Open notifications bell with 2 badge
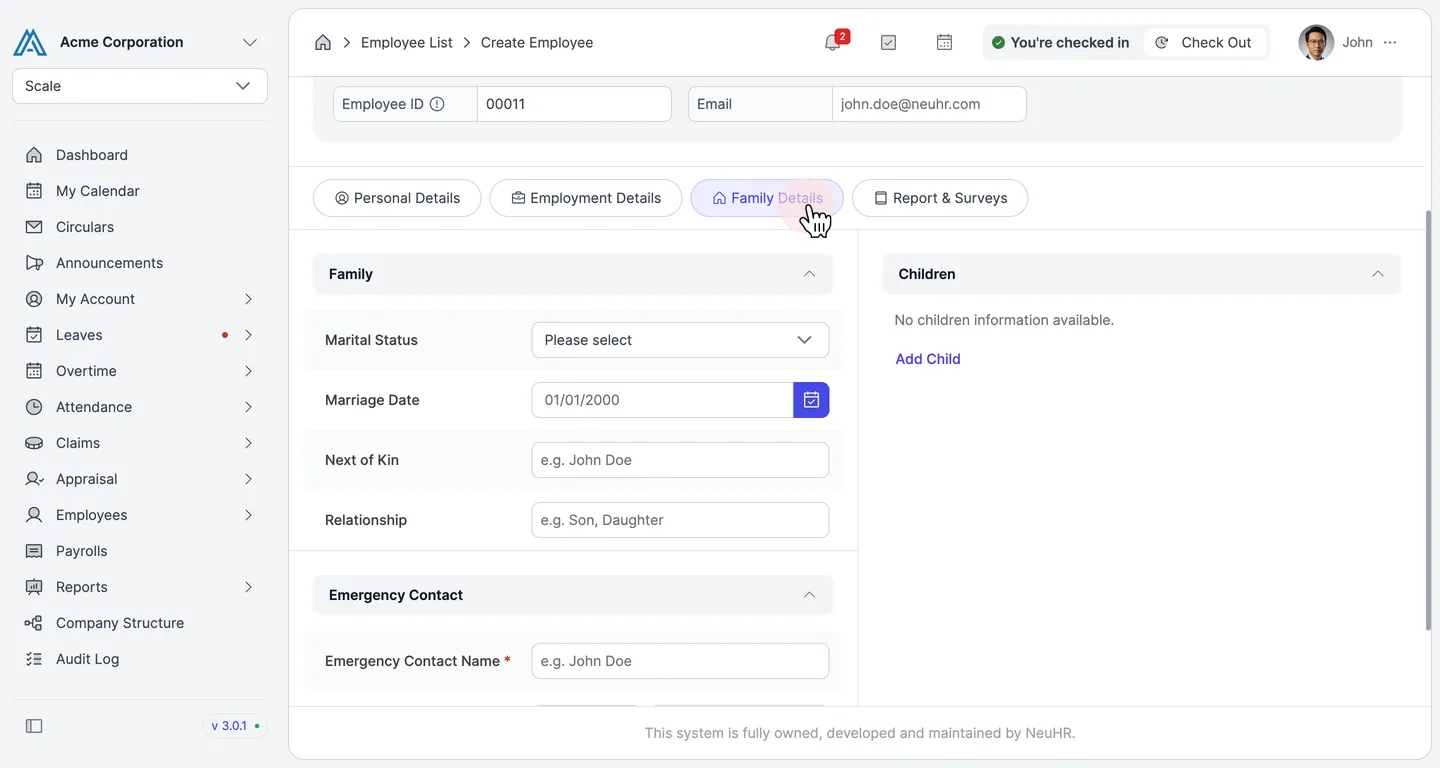The height and width of the screenshot is (768, 1440). [834, 41]
